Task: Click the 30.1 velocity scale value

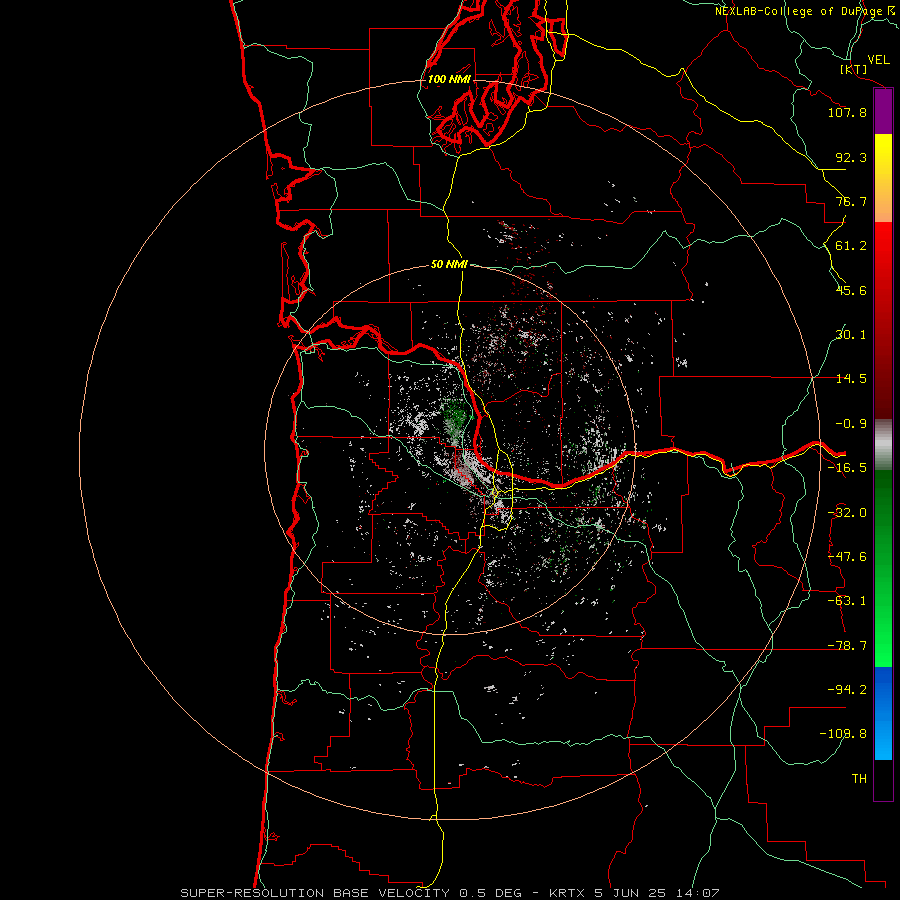Action: 851,335
